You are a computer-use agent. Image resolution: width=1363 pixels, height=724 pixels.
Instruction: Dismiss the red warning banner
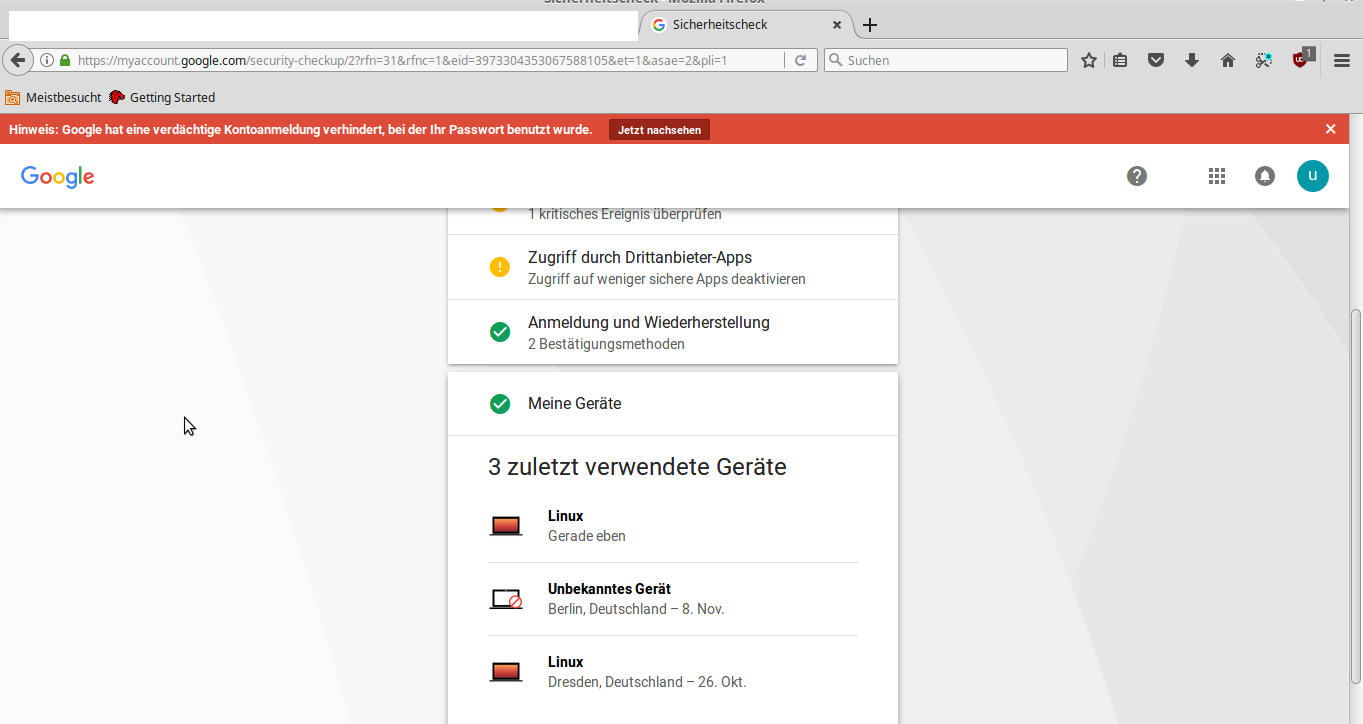[x=1330, y=129]
